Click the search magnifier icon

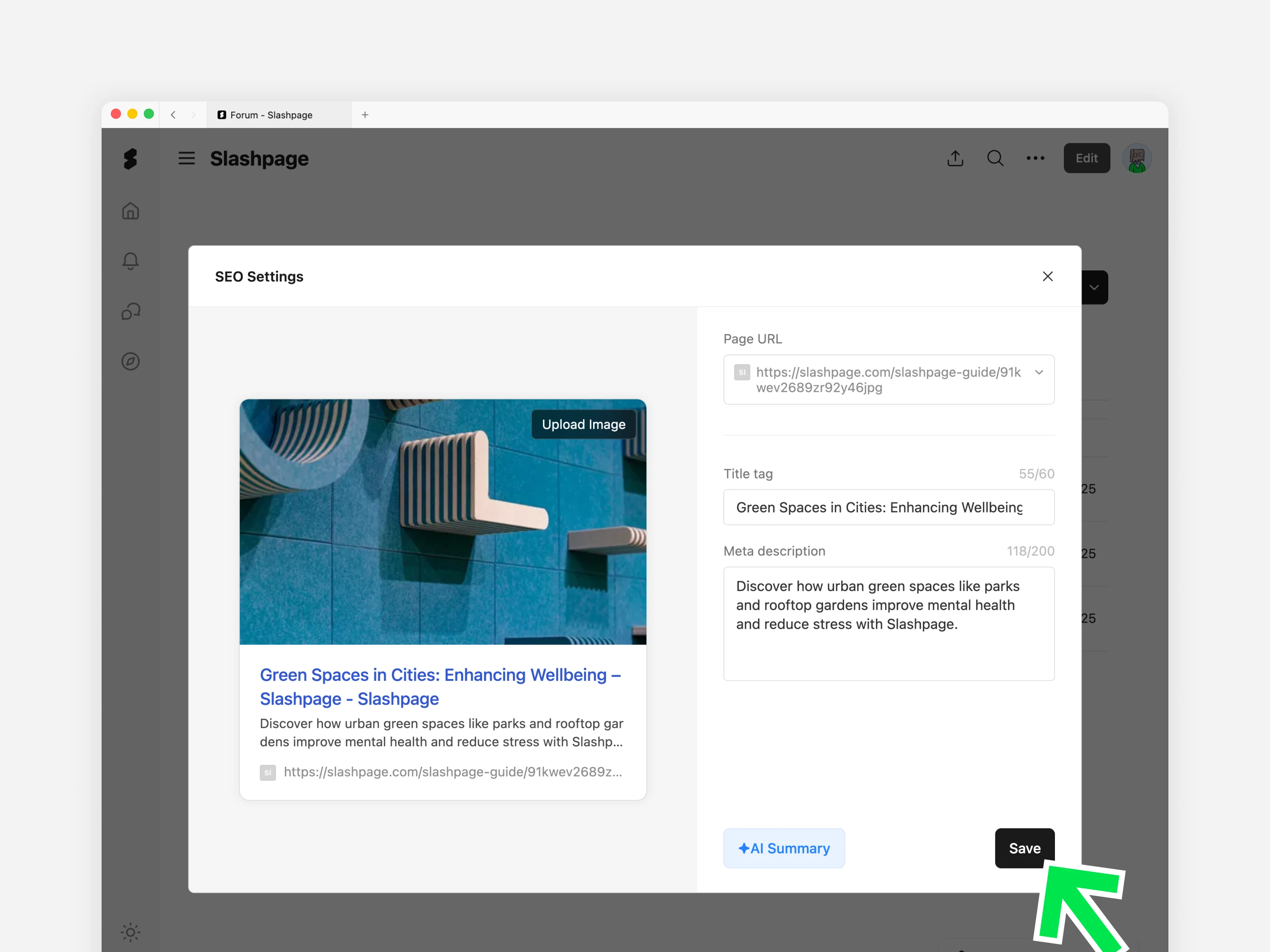995,158
